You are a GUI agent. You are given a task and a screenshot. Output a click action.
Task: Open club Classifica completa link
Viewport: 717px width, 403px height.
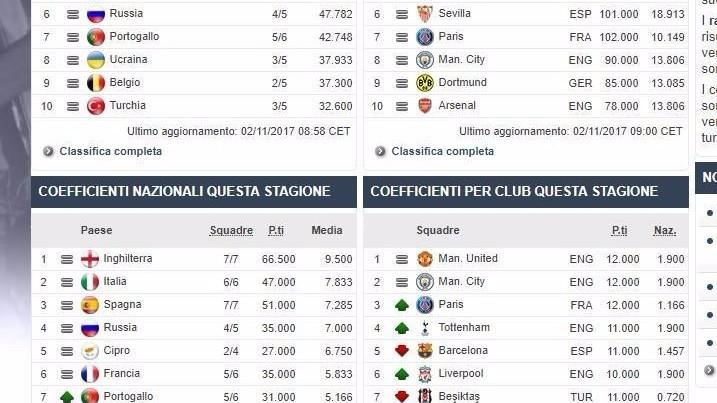[x=442, y=151]
